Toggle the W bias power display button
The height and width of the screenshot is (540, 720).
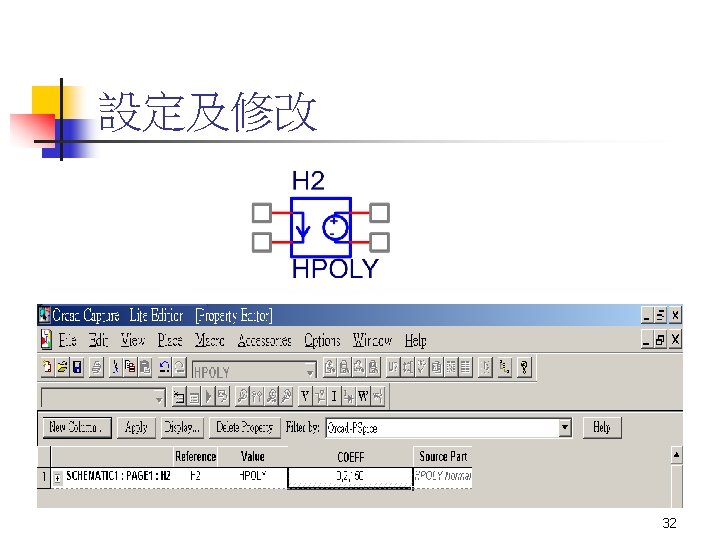[x=363, y=396]
